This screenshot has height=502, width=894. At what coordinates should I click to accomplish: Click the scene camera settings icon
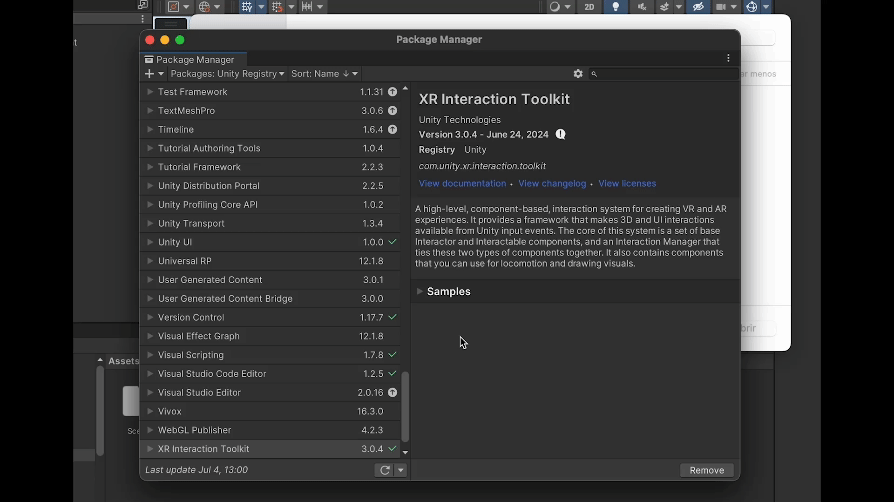(x=721, y=7)
